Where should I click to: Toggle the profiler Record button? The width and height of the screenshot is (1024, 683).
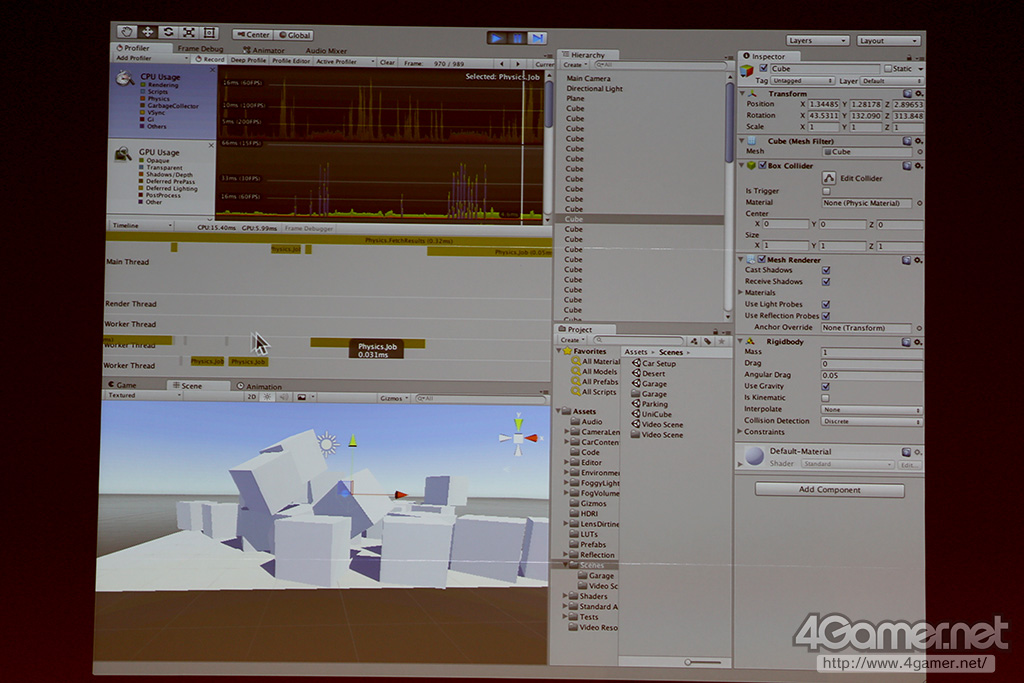coord(210,59)
